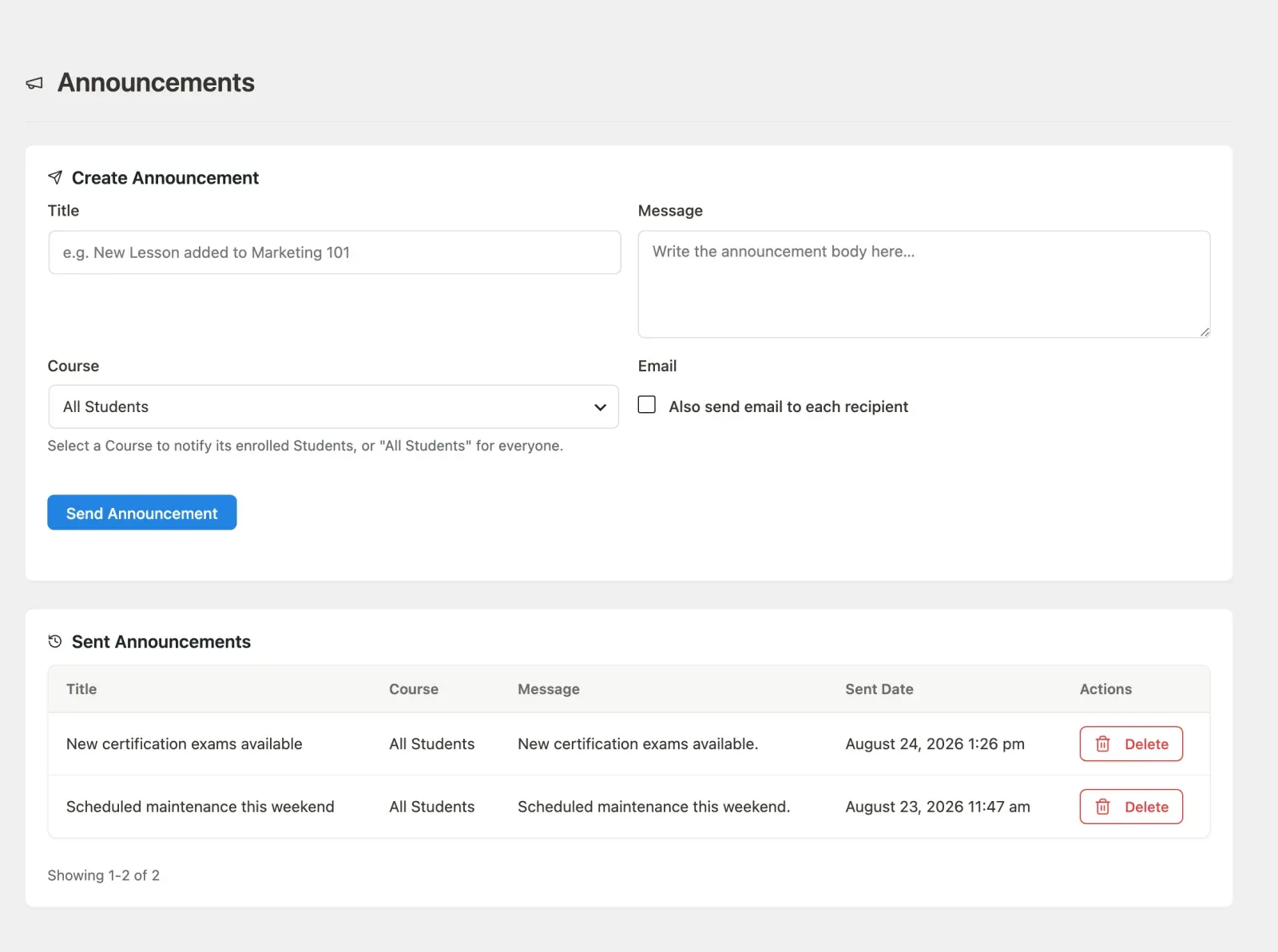Click the 'August 23, 2026 11:47 am' date
Viewport: 1278px width, 952px height.
[938, 807]
